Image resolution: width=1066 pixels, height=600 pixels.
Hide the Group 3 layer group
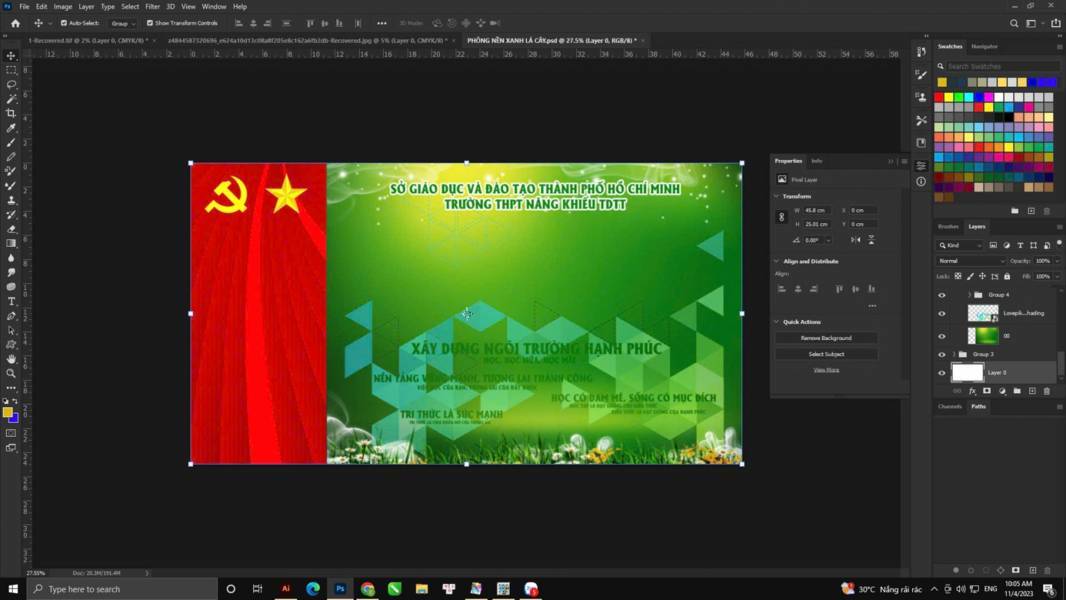point(942,354)
